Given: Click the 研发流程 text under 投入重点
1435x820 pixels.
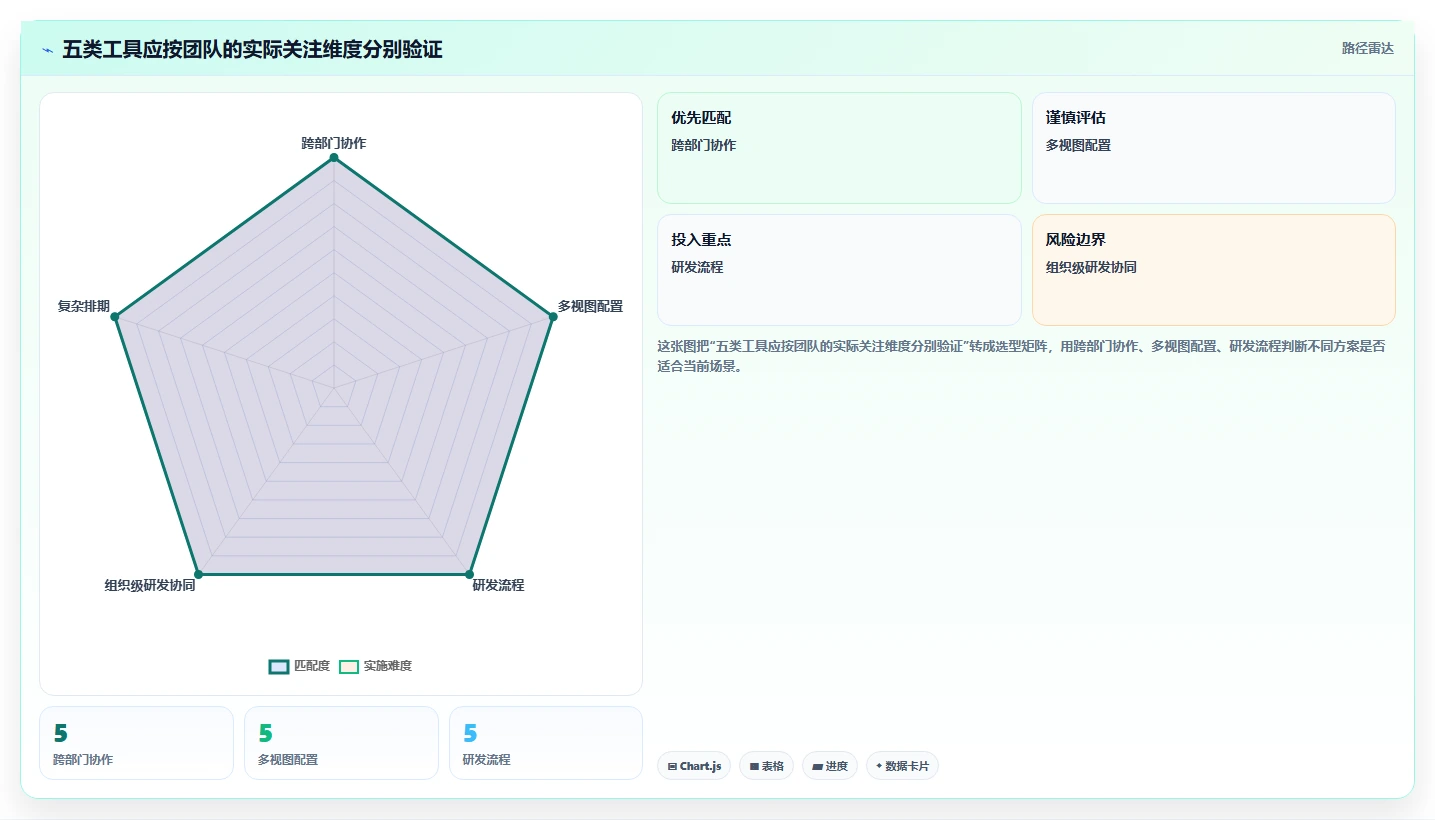Looking at the screenshot, I should point(698,267).
